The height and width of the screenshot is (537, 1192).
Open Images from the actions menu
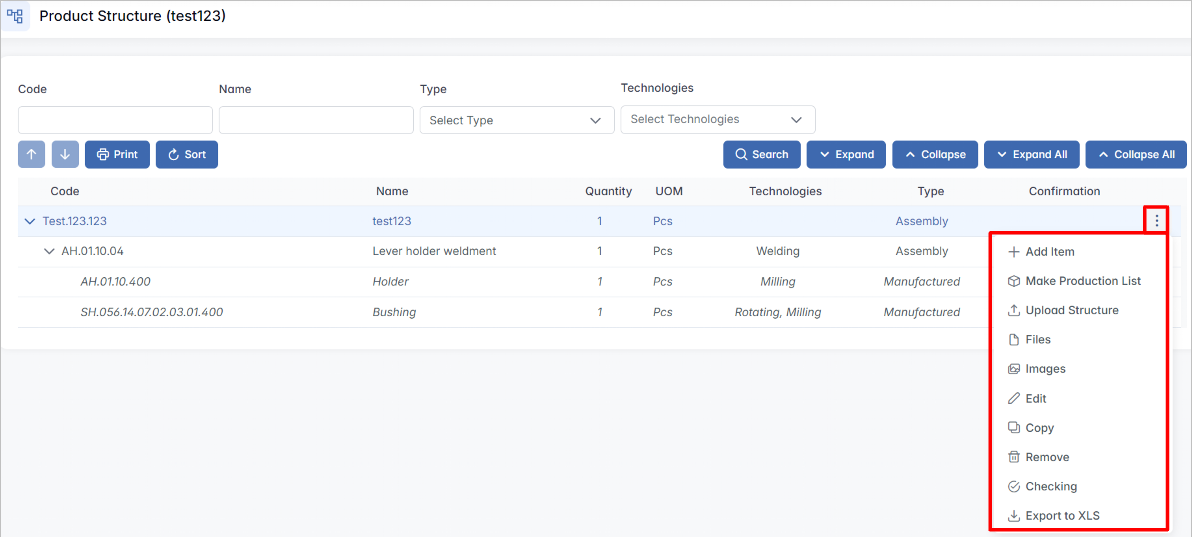coord(1045,369)
